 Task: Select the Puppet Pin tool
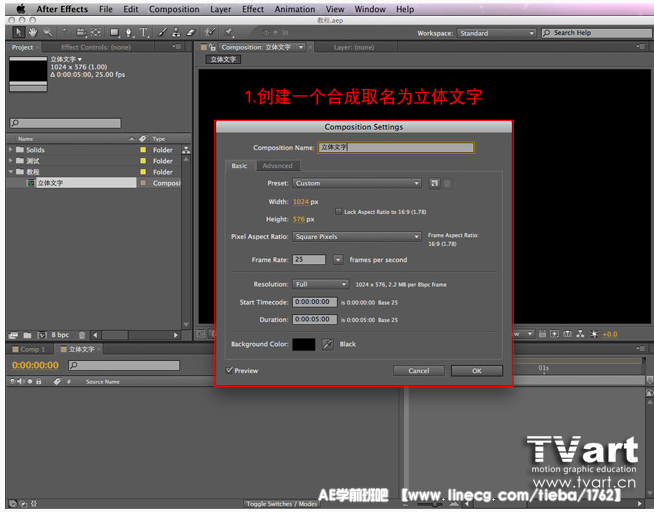click(229, 32)
